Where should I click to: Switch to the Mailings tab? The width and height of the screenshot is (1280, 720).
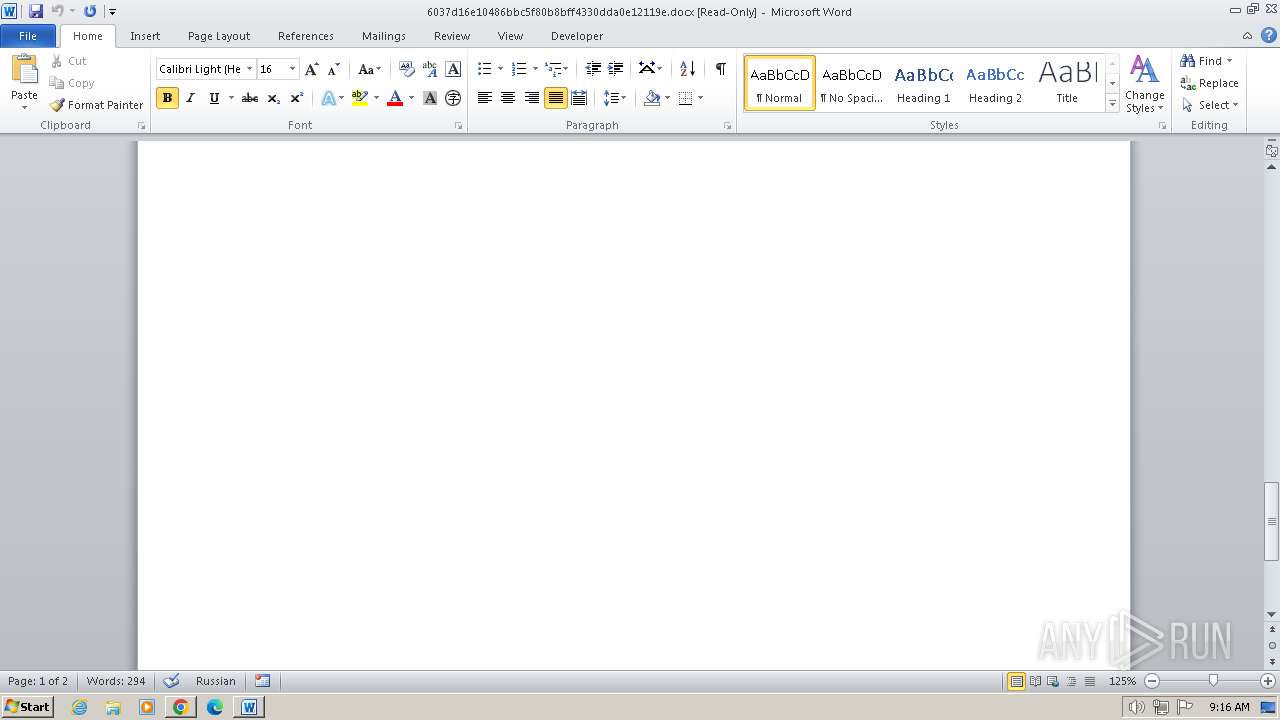[384, 36]
